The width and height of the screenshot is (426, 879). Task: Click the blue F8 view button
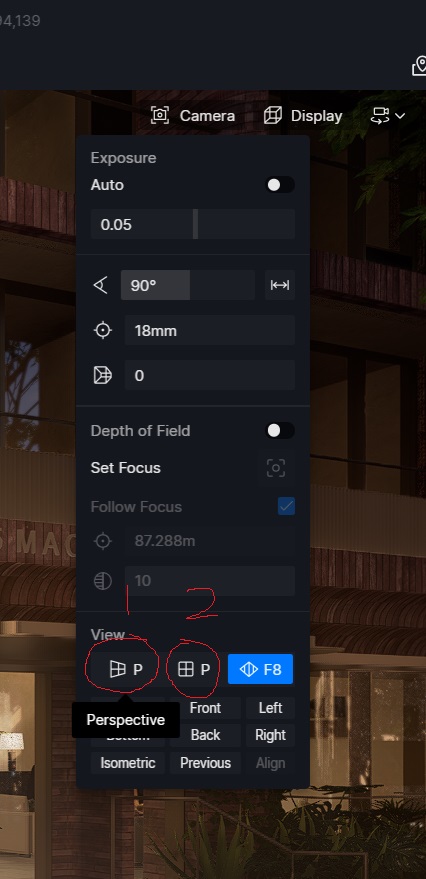click(261, 669)
